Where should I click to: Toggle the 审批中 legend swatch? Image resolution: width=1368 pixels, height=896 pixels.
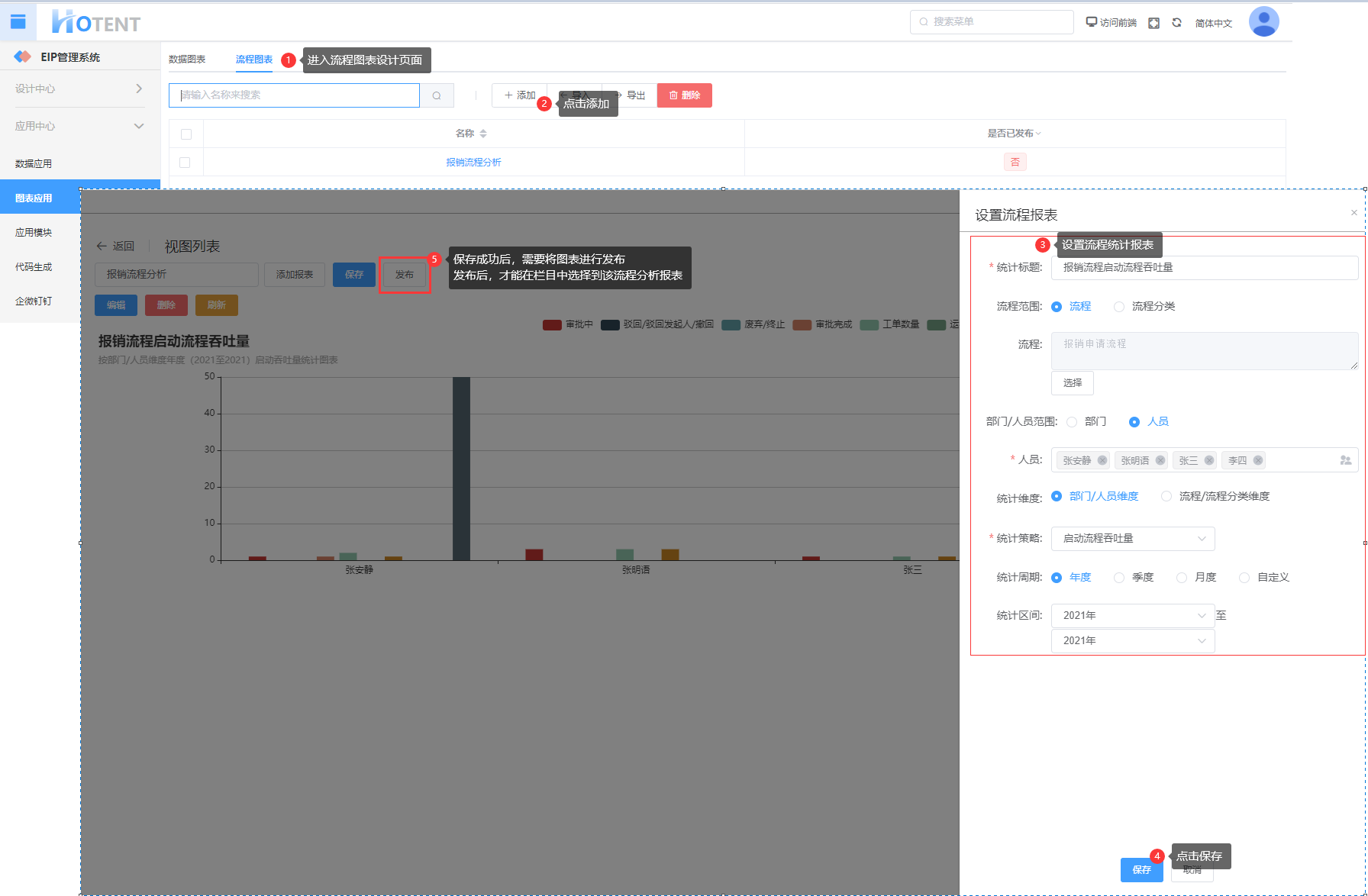click(552, 325)
